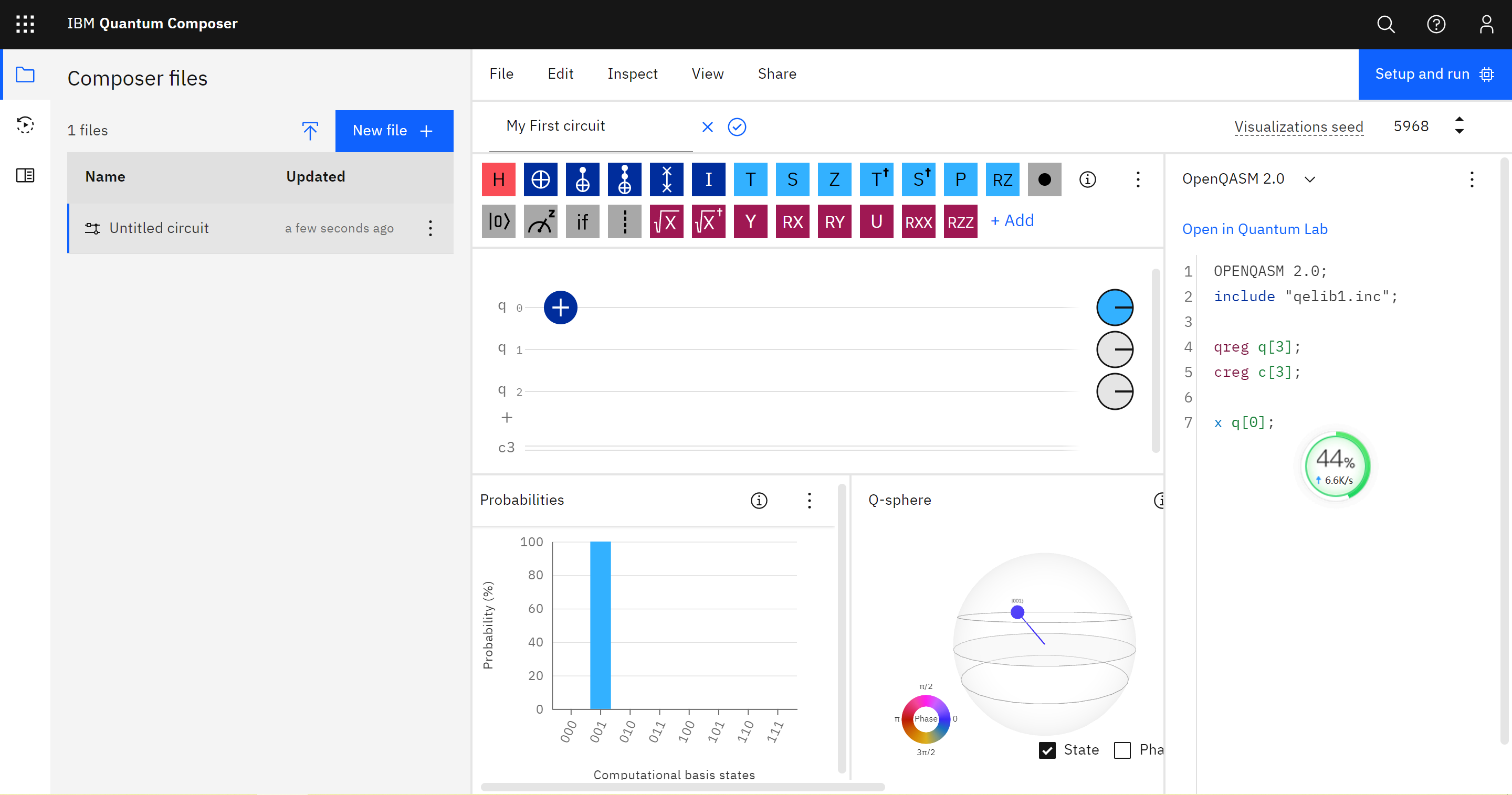Pick the measurement (z) operation
The height and width of the screenshot is (795, 1512).
pyautogui.click(x=540, y=221)
